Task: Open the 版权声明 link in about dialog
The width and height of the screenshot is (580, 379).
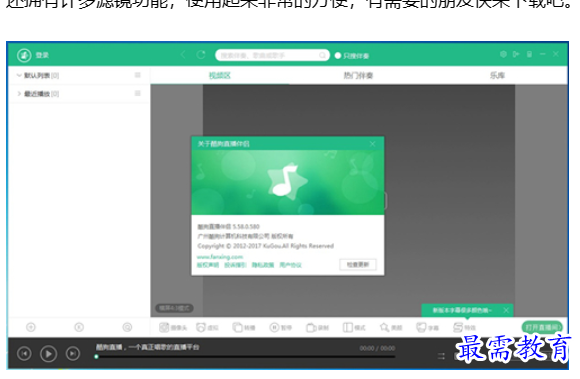Action: pyautogui.click(x=208, y=265)
